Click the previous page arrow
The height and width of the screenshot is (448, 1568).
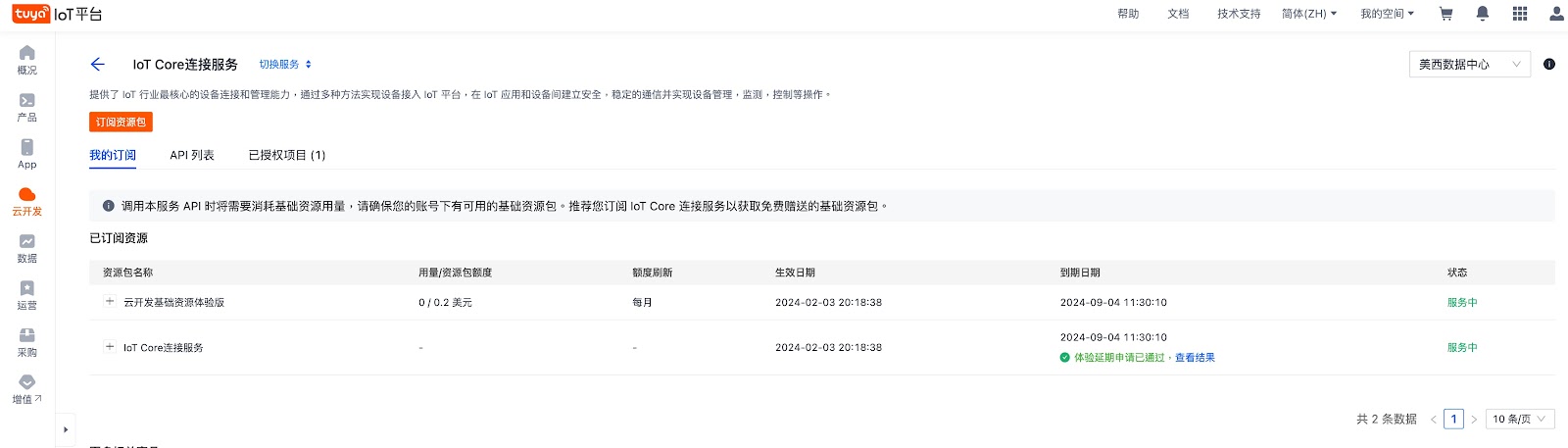(x=1433, y=420)
